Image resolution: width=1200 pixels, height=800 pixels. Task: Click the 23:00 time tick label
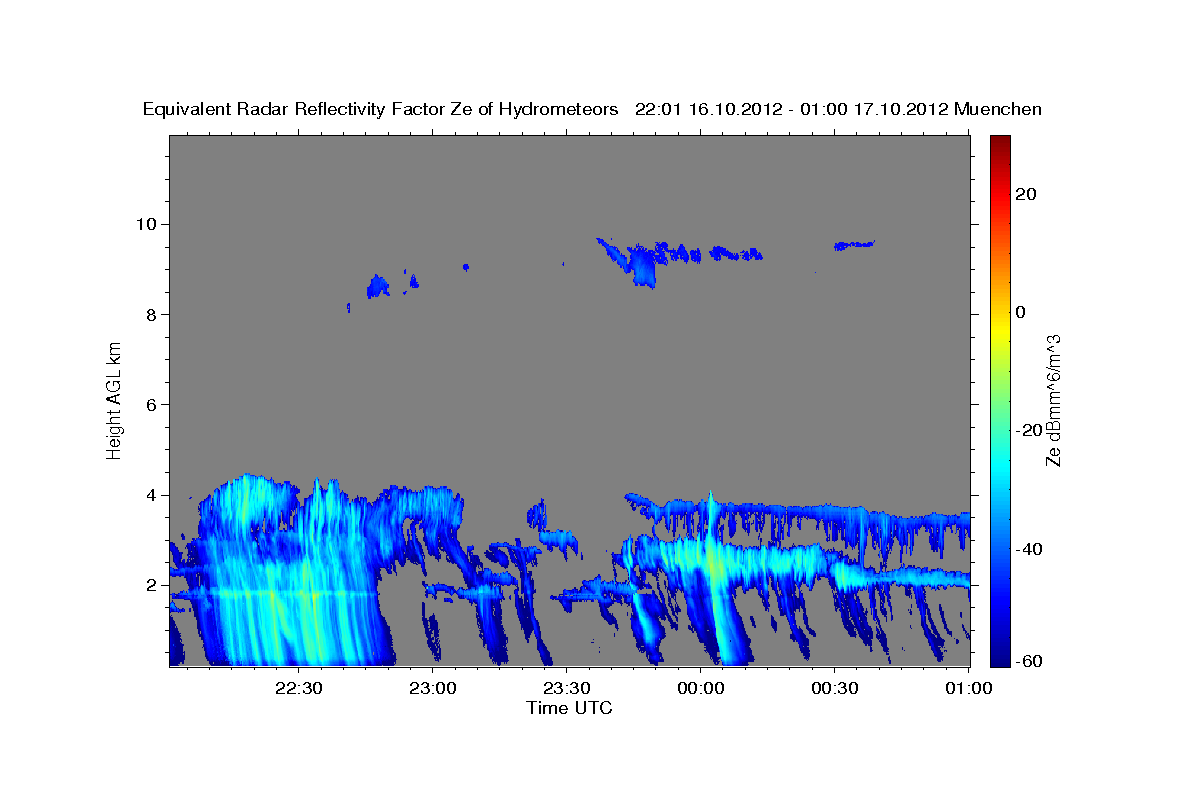click(x=434, y=688)
